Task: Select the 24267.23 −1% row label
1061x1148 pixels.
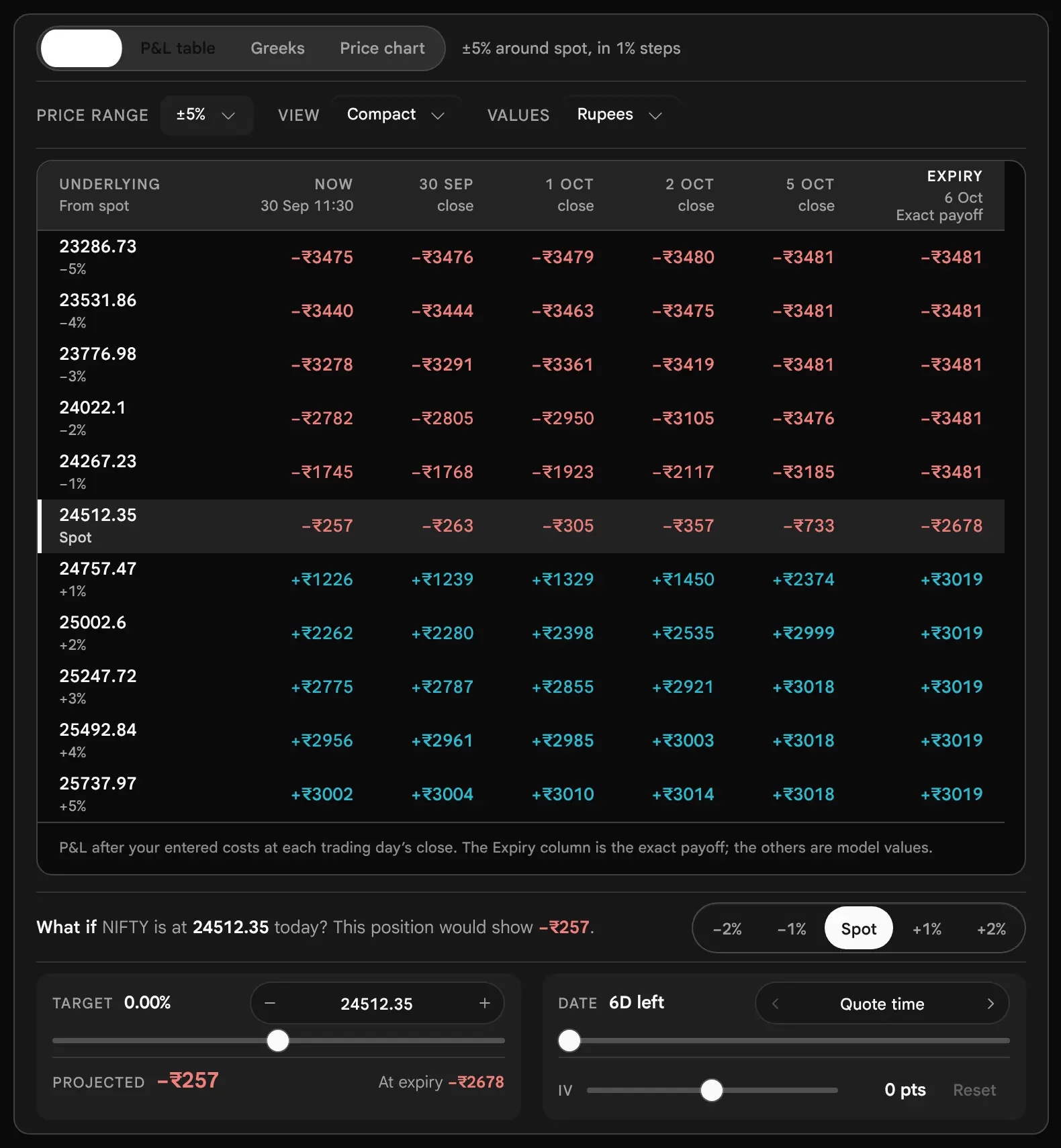Action: point(98,472)
